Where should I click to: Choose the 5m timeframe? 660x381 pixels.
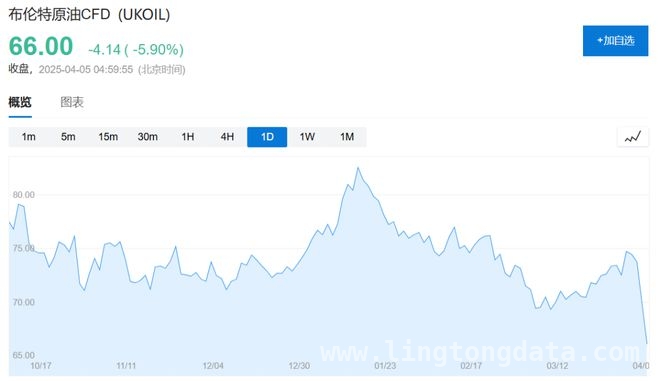click(x=68, y=137)
